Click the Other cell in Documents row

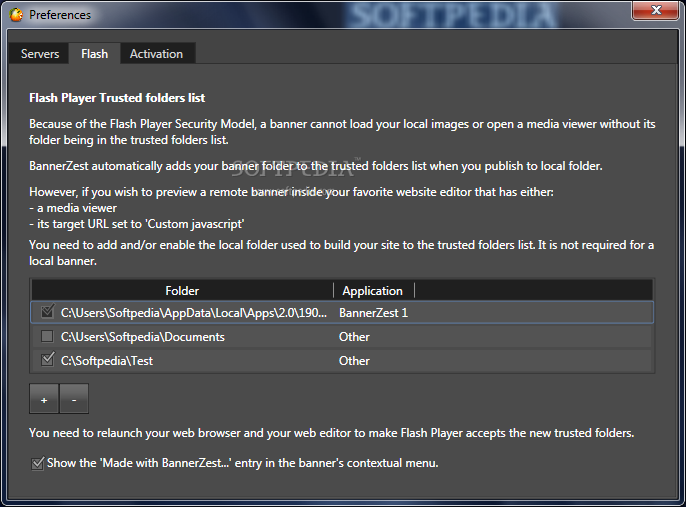click(354, 337)
